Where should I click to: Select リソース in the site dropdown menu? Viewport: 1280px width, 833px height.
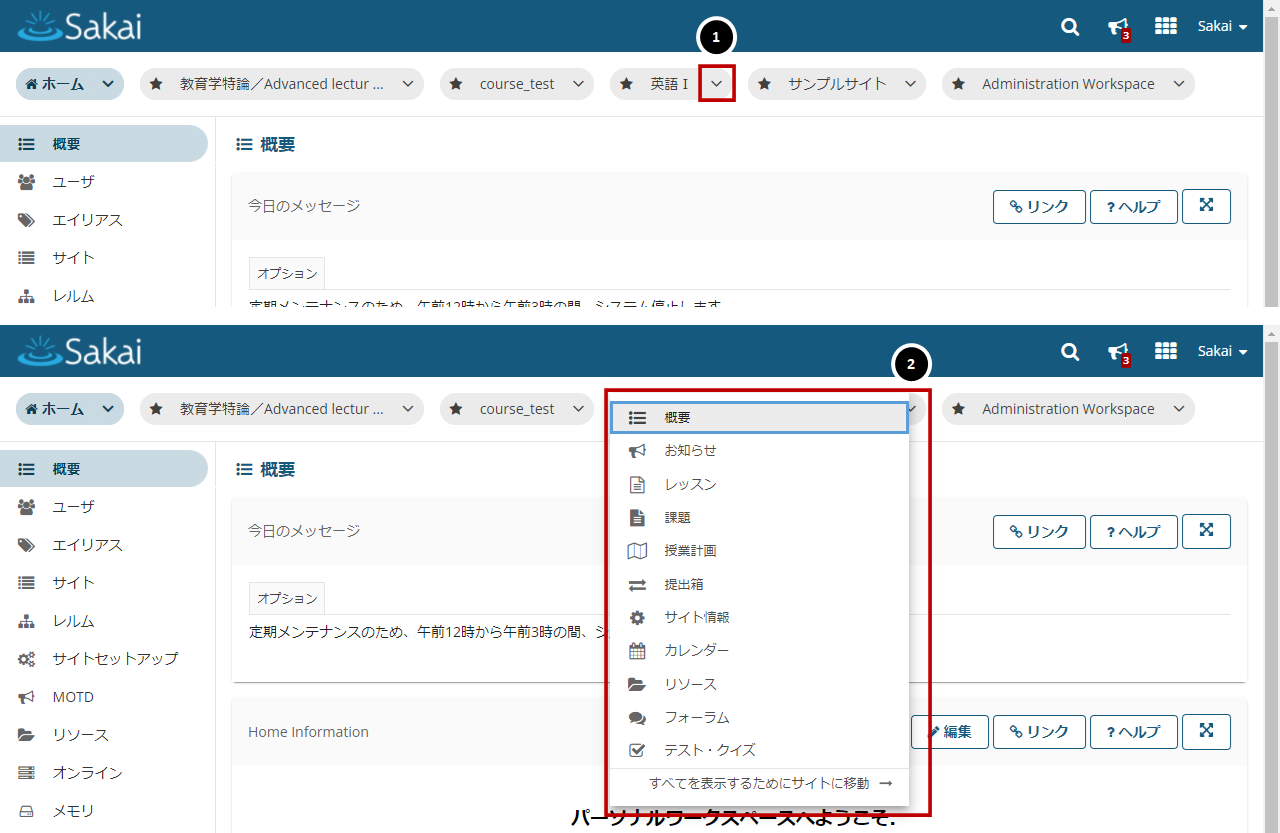click(x=759, y=685)
